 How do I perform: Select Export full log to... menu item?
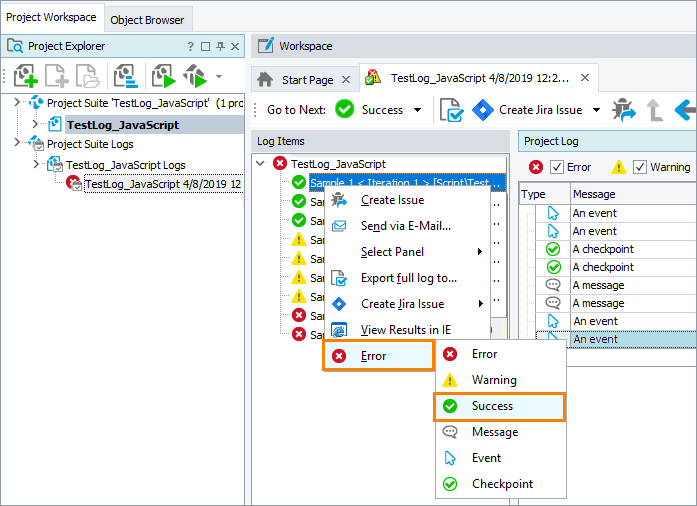coord(408,278)
